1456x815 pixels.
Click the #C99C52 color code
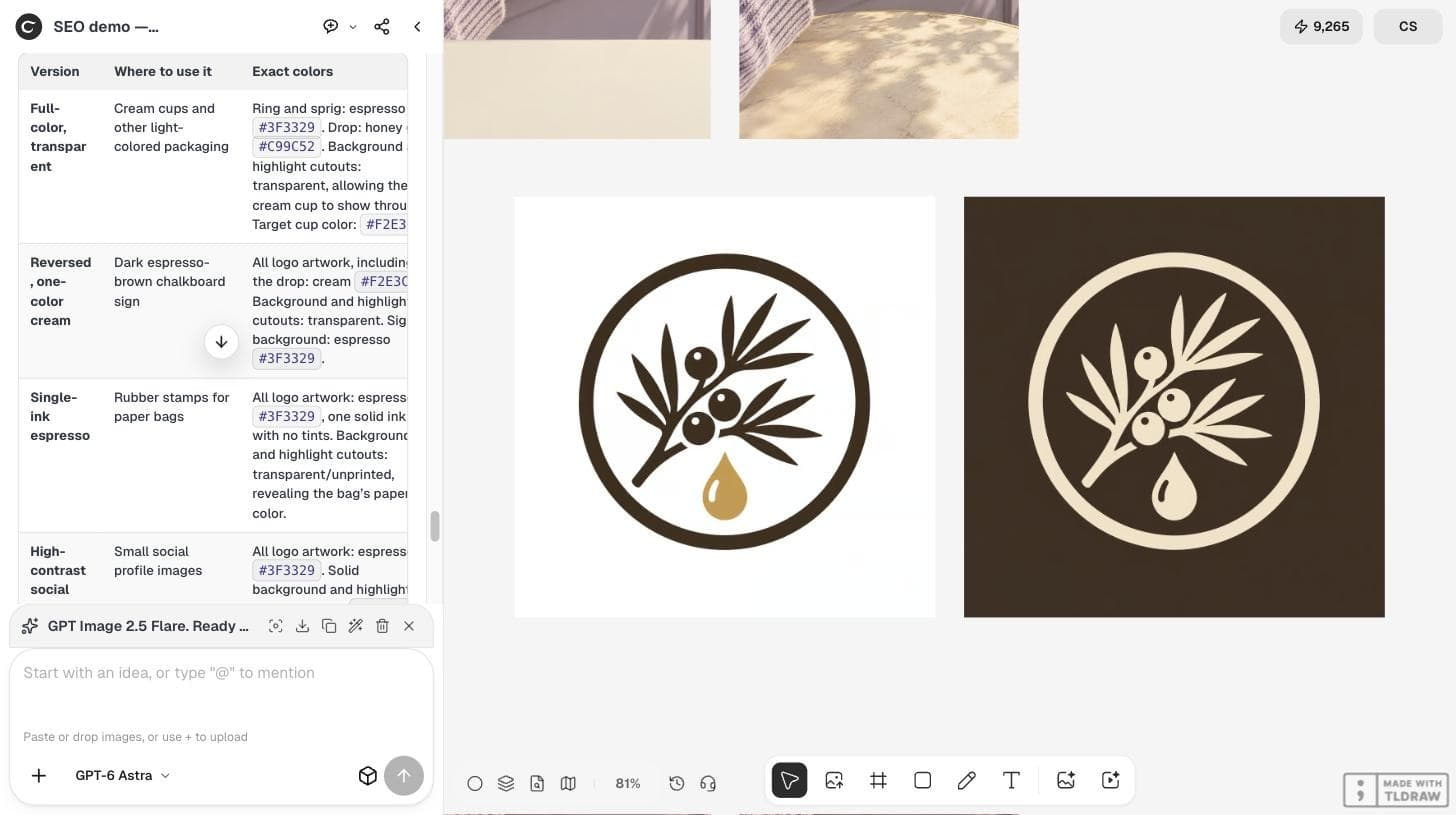pos(287,147)
